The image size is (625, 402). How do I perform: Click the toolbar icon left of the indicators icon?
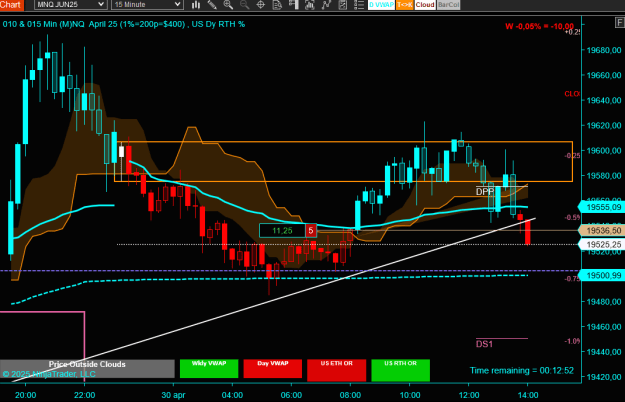click(x=309, y=4)
